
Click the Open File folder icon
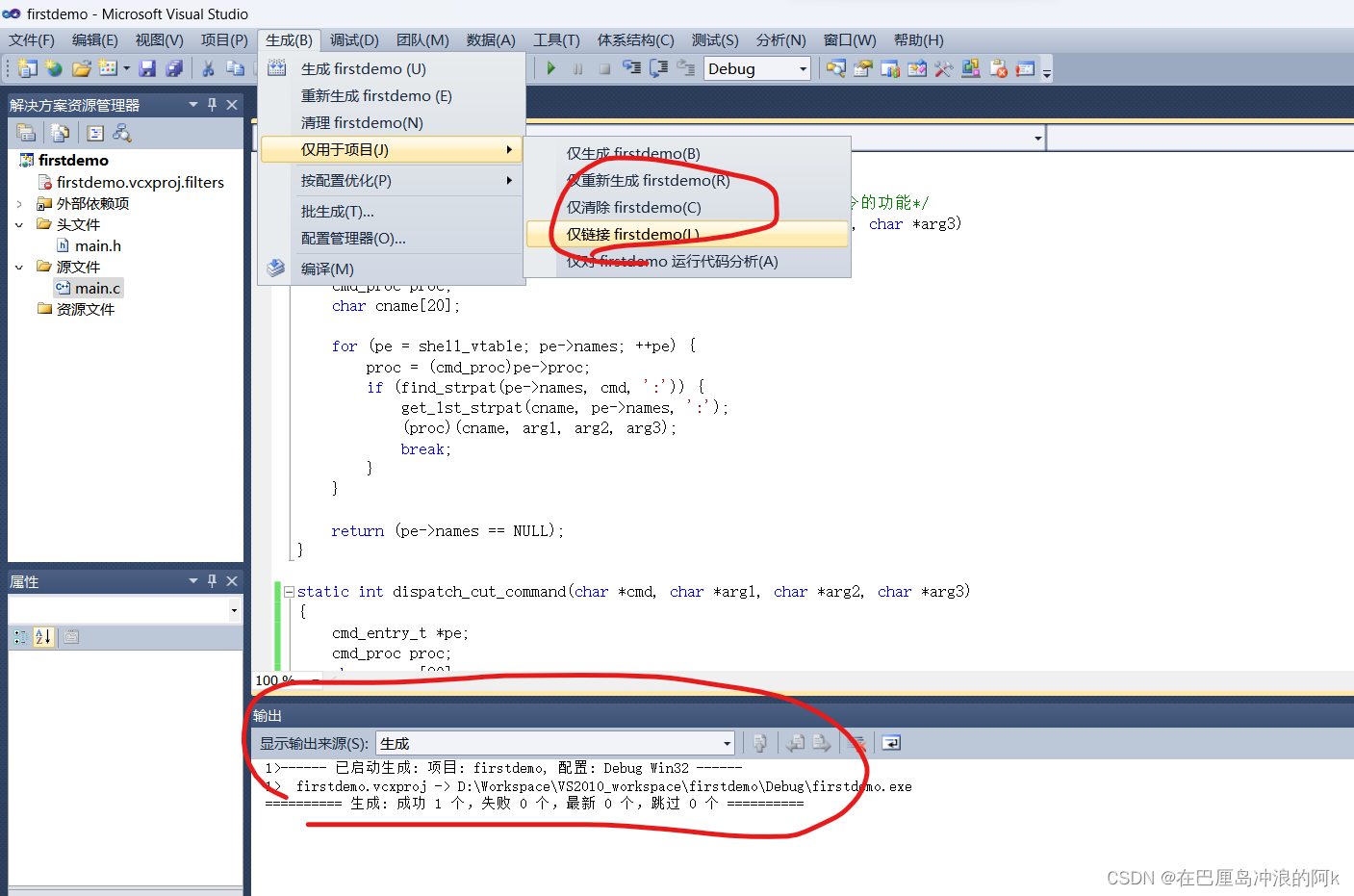point(82,68)
